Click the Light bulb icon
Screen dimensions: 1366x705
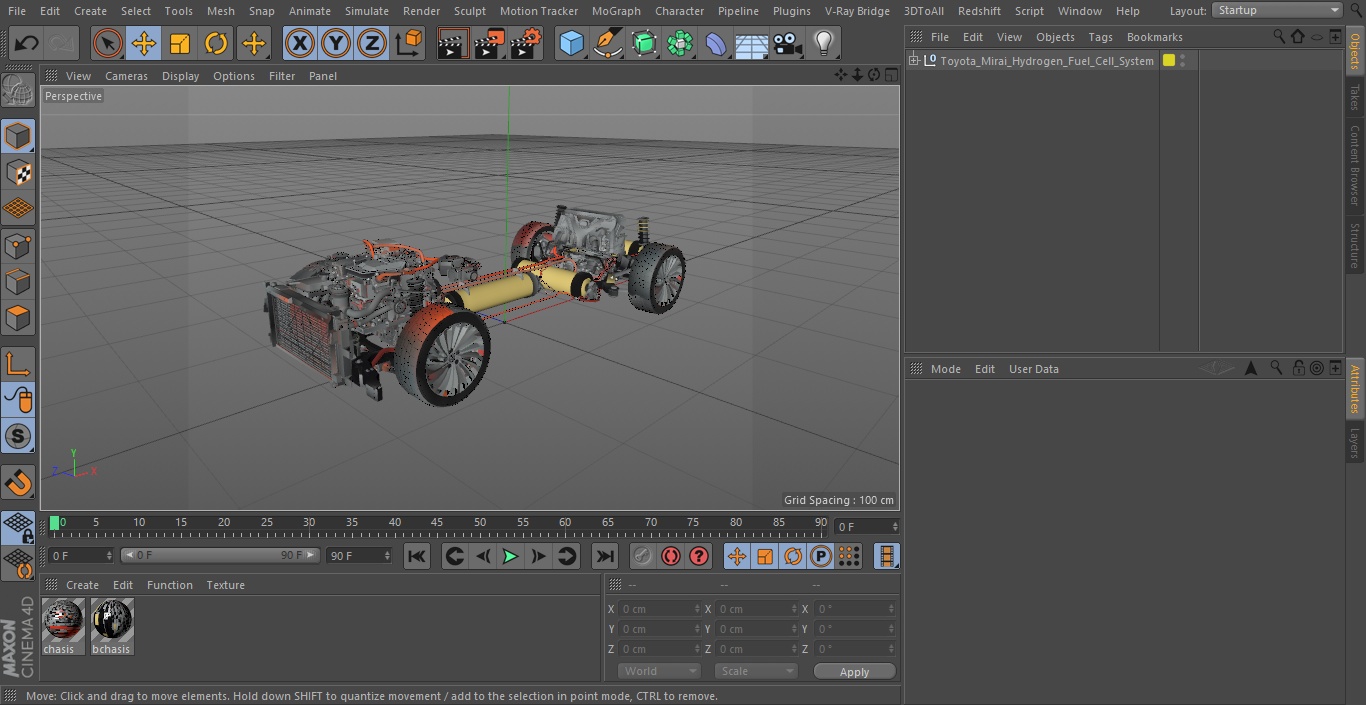[x=823, y=43]
